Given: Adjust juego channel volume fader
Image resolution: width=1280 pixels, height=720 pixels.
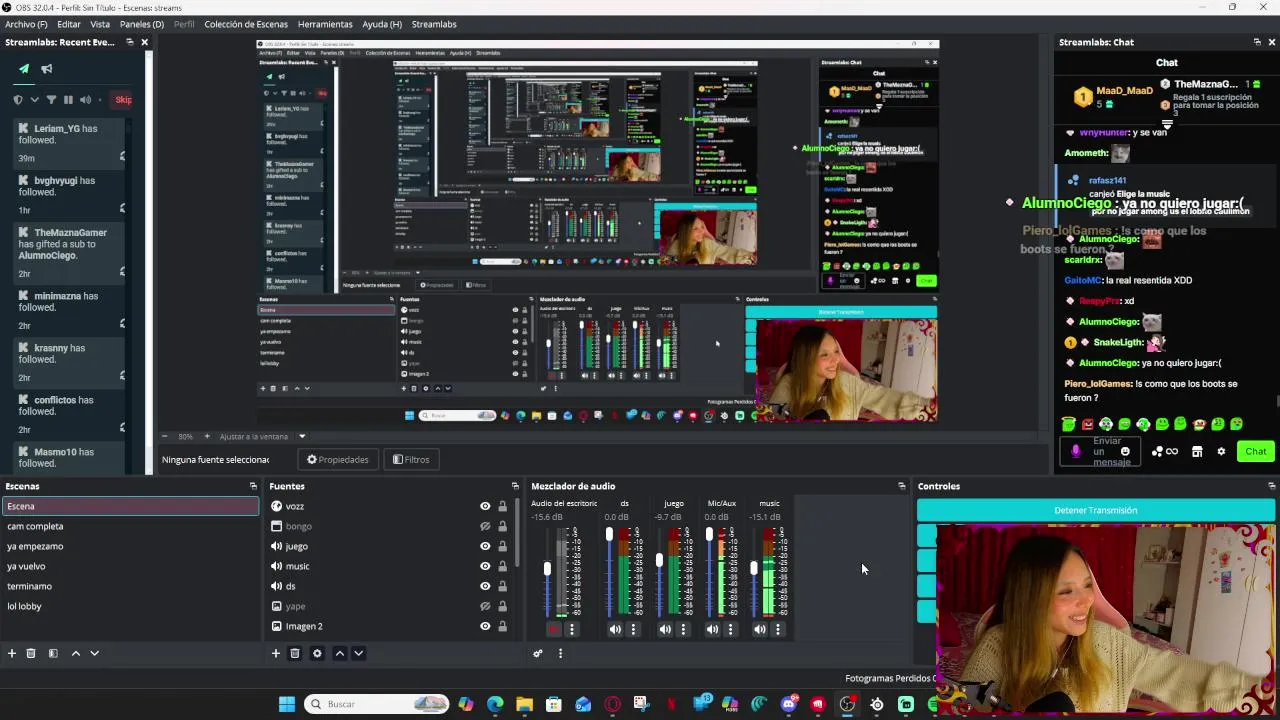Looking at the screenshot, I should [659, 560].
